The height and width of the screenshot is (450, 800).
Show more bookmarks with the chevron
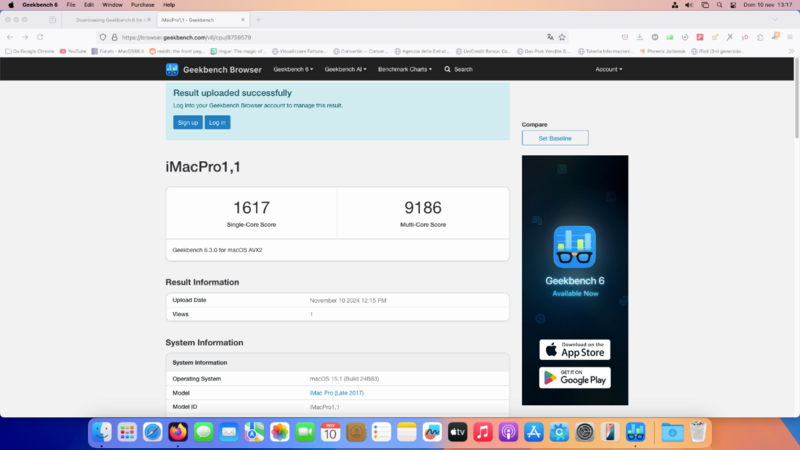791,51
